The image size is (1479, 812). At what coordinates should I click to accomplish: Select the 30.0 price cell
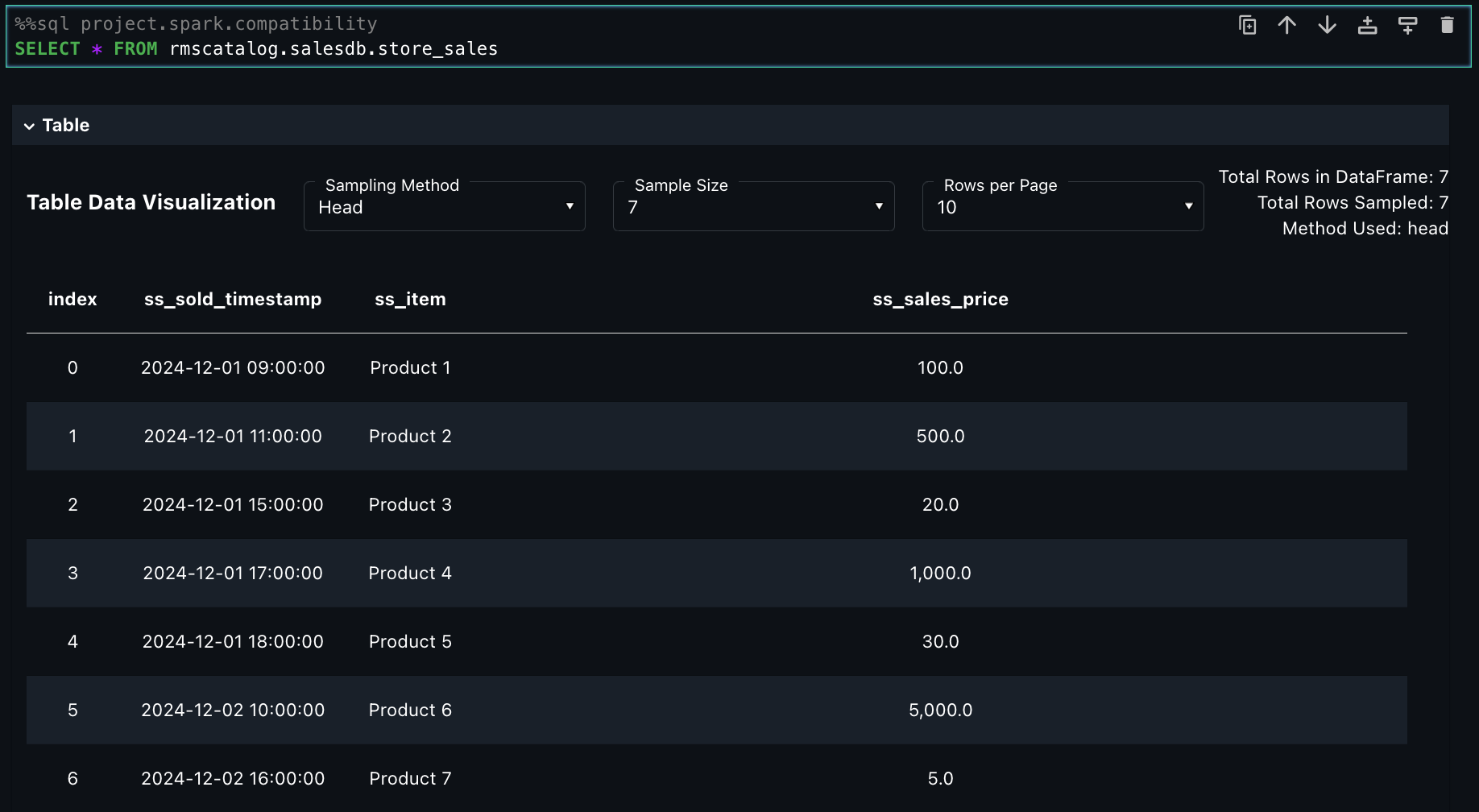tap(940, 641)
